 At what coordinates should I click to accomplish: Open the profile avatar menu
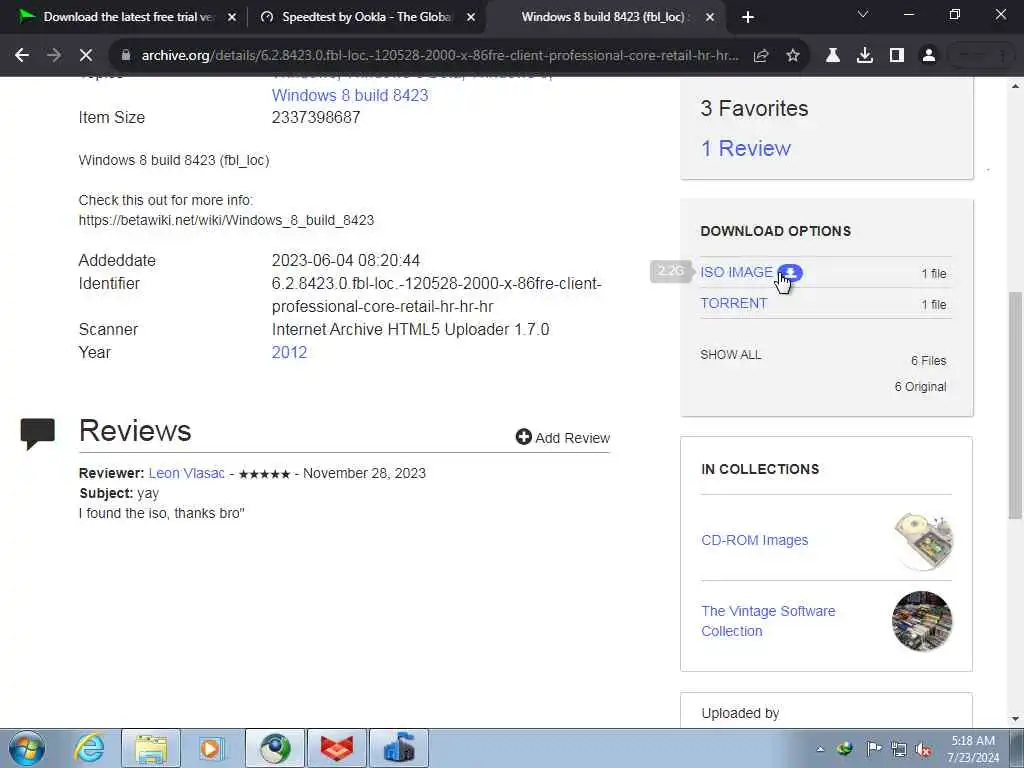(929, 56)
